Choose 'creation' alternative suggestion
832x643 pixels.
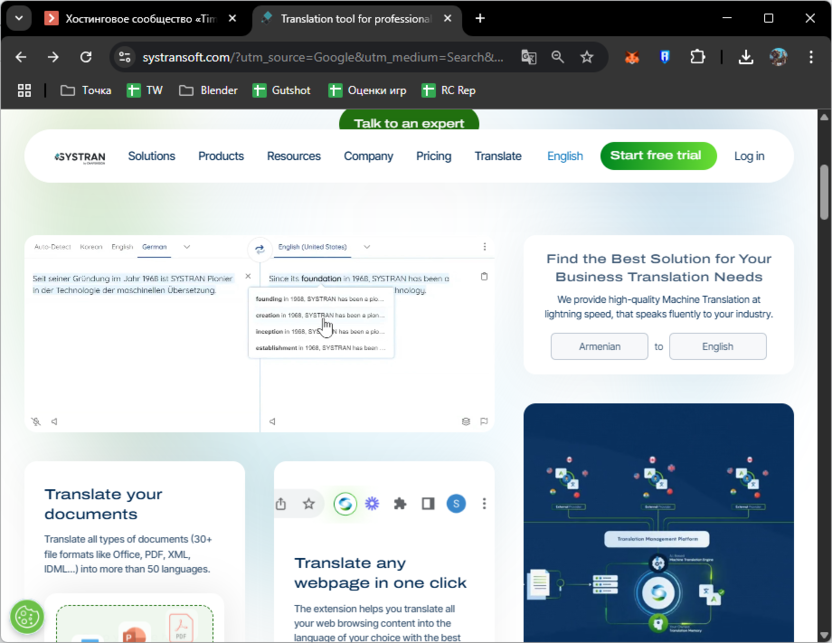[x=321, y=315]
